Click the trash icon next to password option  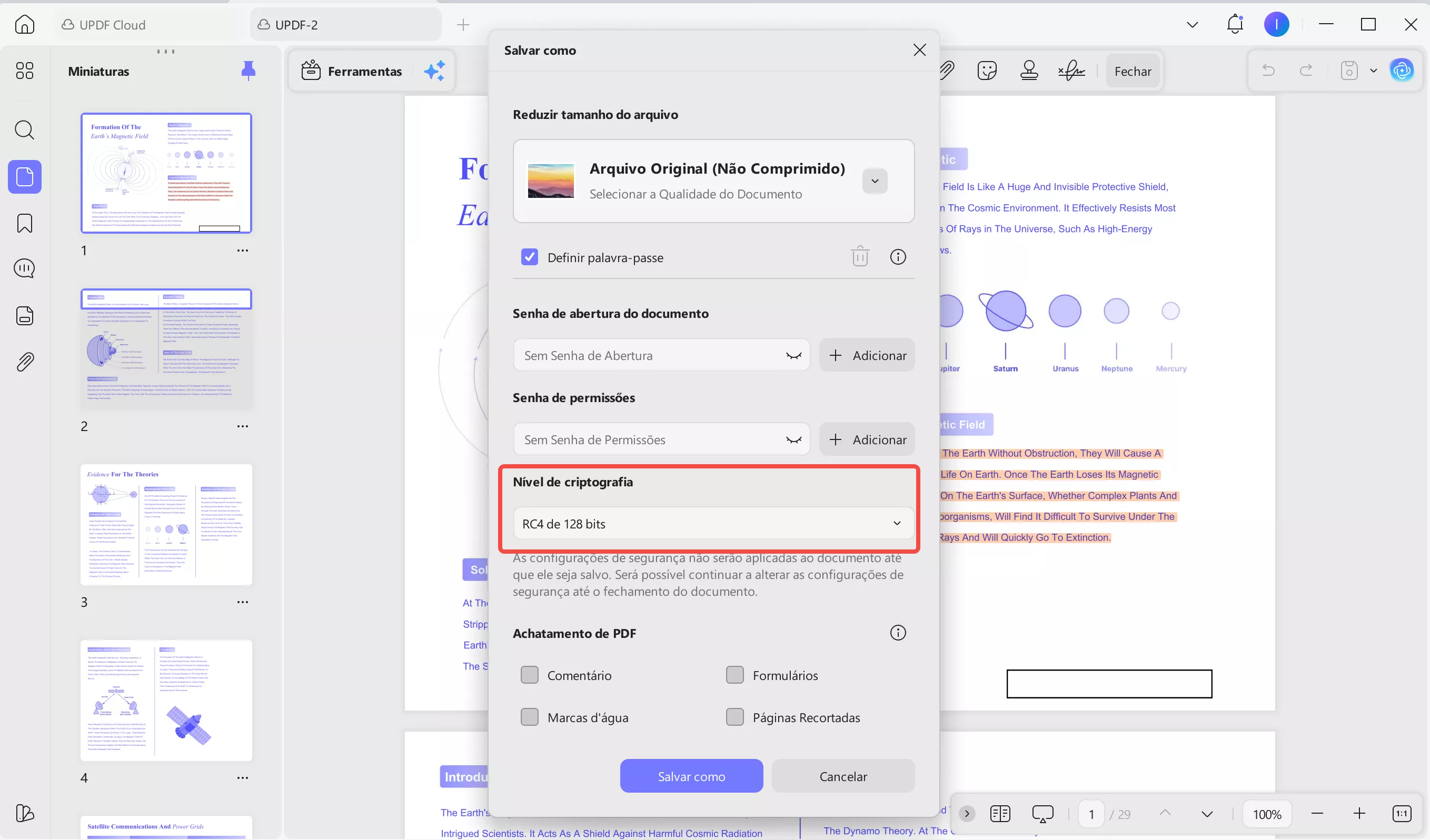[x=860, y=257]
